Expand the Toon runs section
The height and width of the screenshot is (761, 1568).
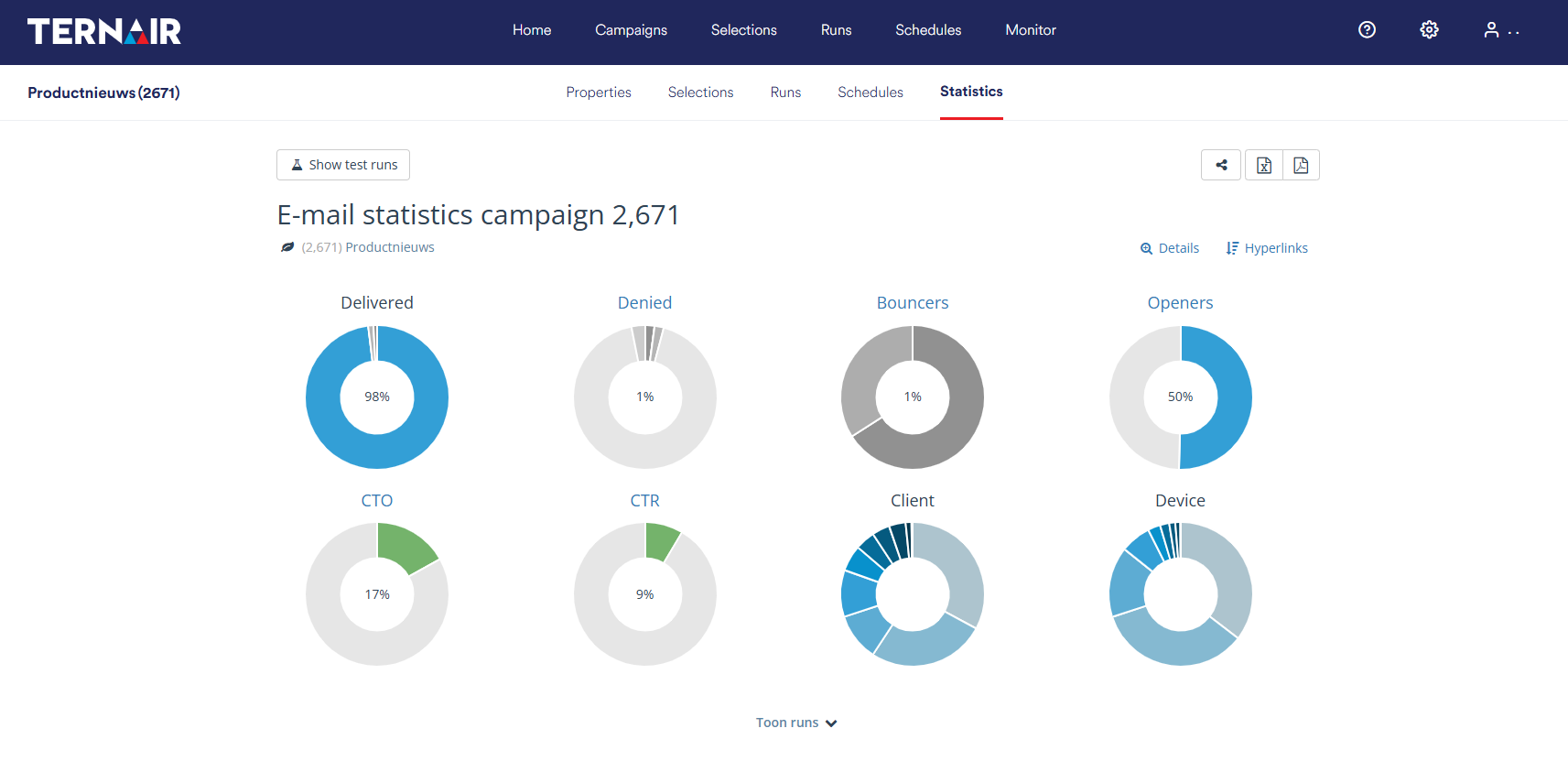[x=796, y=723]
